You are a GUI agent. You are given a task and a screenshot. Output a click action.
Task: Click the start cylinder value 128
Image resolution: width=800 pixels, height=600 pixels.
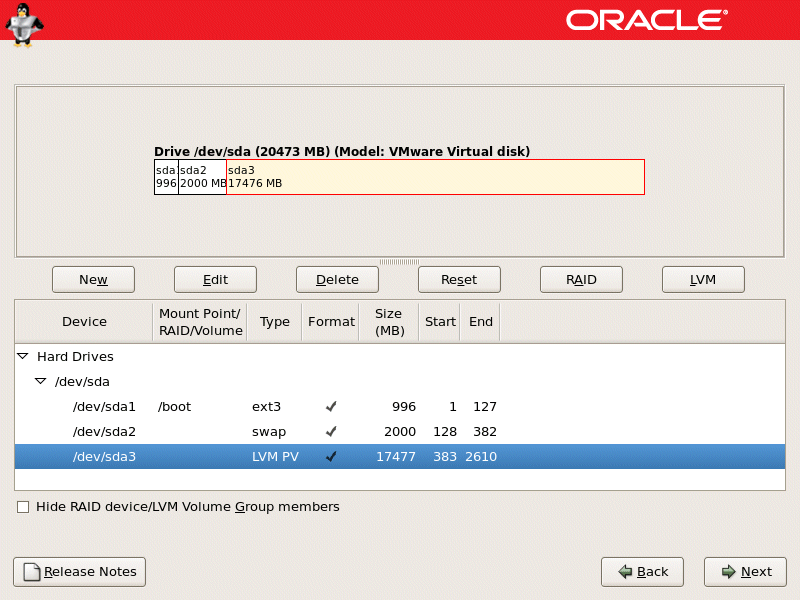coord(445,432)
